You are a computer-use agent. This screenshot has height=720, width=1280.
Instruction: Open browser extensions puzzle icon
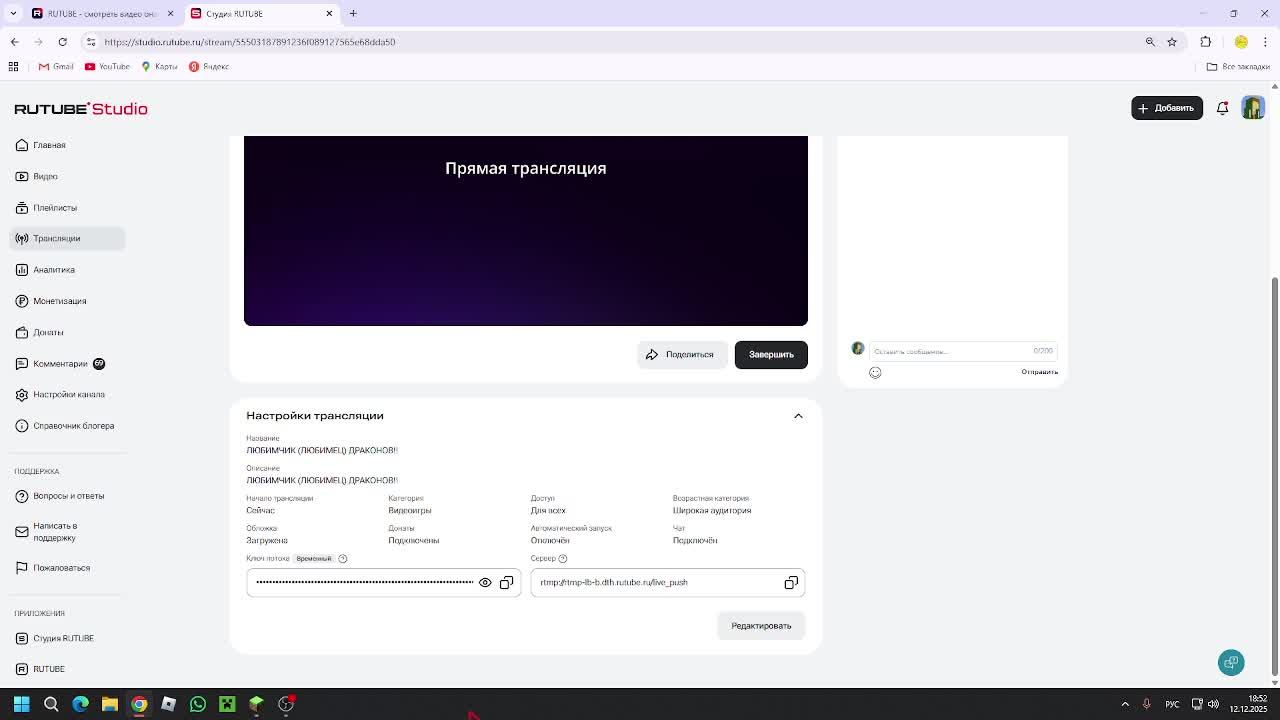coord(1206,42)
